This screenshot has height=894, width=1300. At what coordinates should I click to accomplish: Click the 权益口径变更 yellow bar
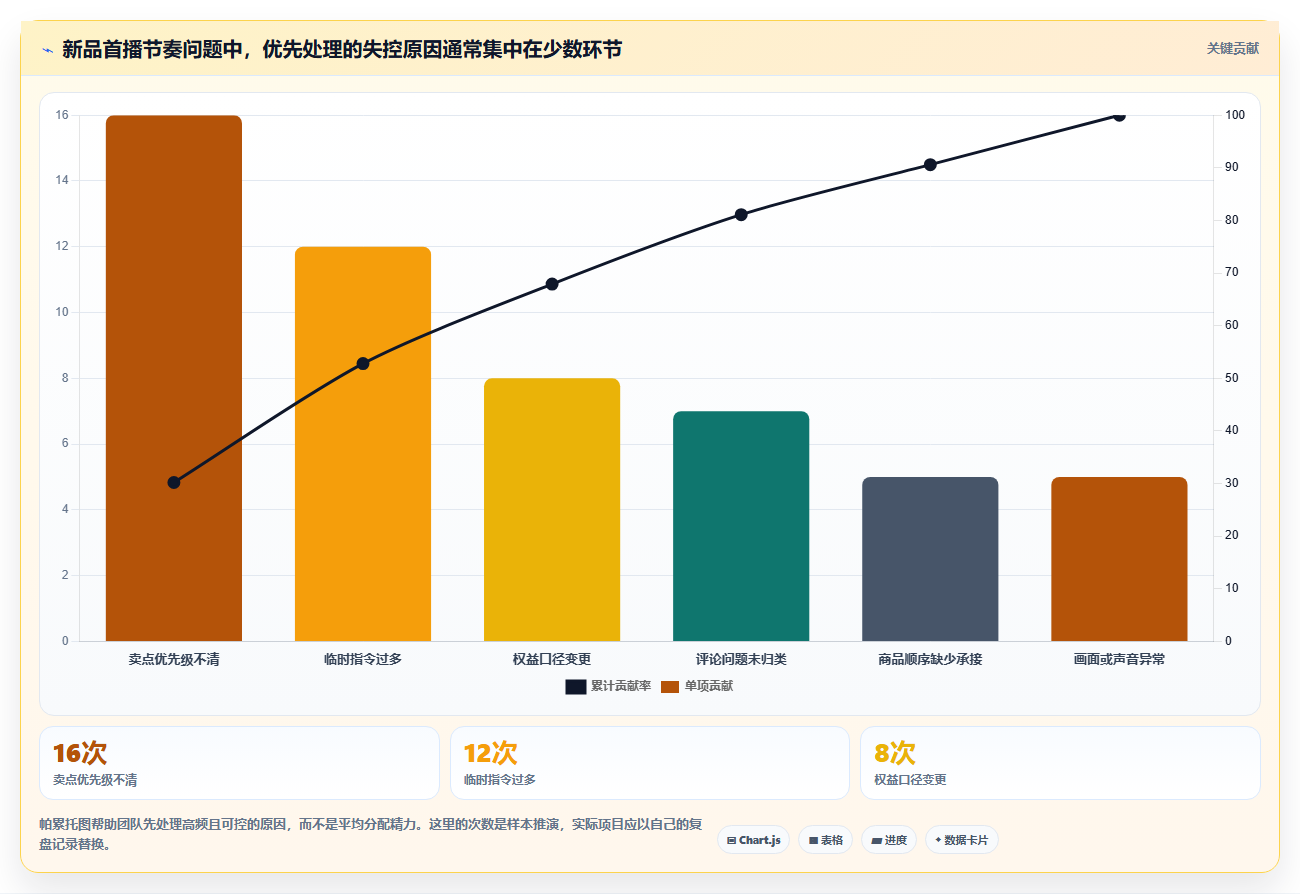(x=552, y=510)
